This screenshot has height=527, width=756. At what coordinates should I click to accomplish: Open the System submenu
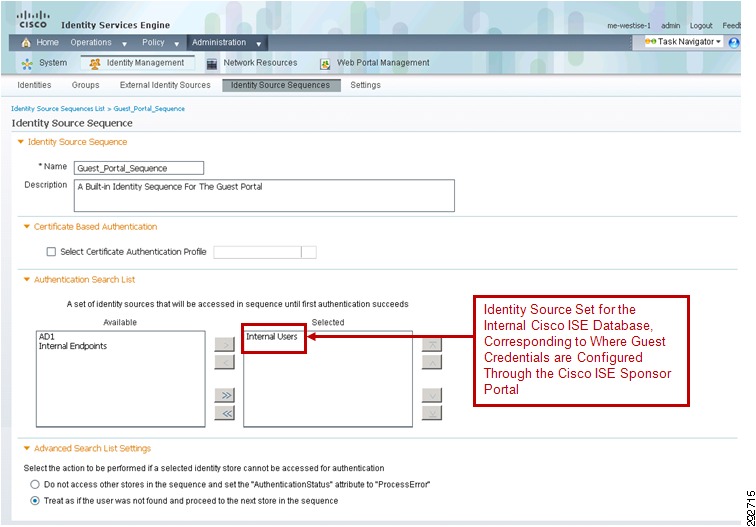tap(53, 63)
